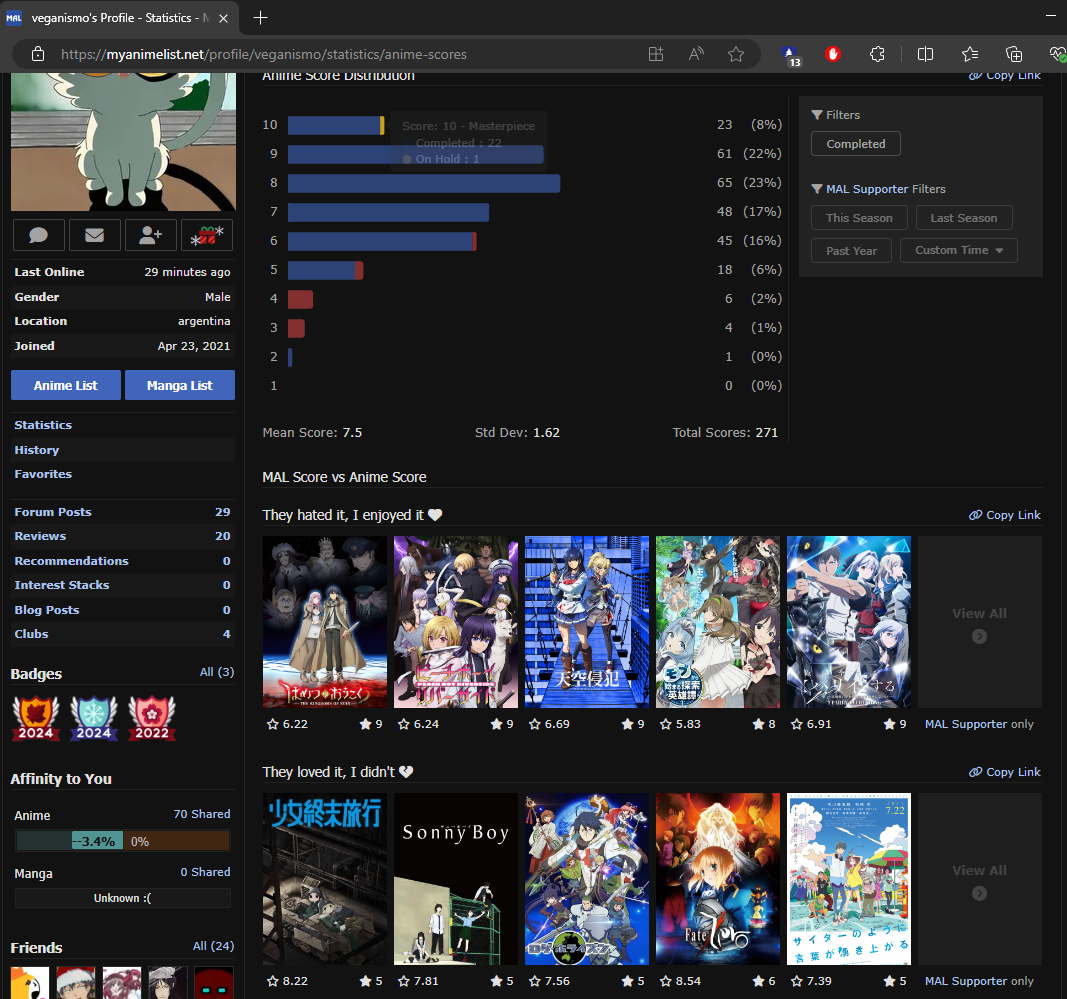This screenshot has height=999, width=1067.
Task: Open the anime poster rated 7.39
Action: (x=849, y=879)
